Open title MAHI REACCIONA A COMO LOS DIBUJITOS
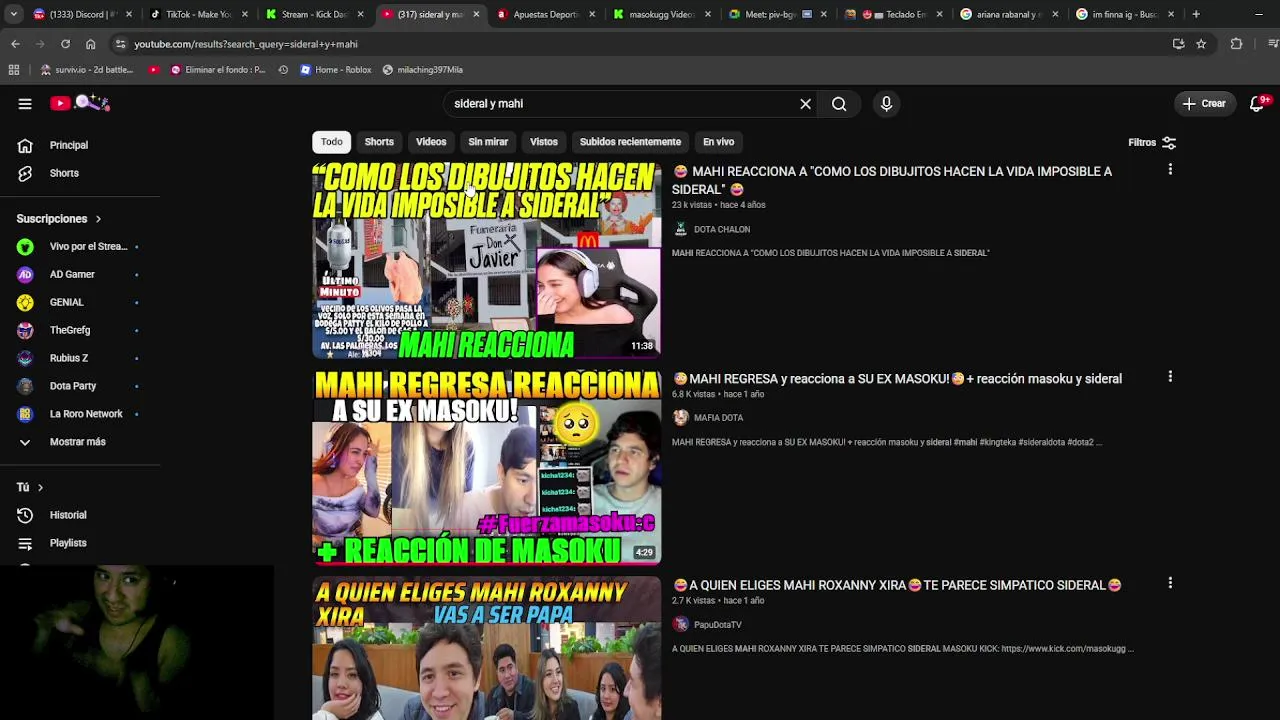This screenshot has height=720, width=1280. click(x=892, y=180)
